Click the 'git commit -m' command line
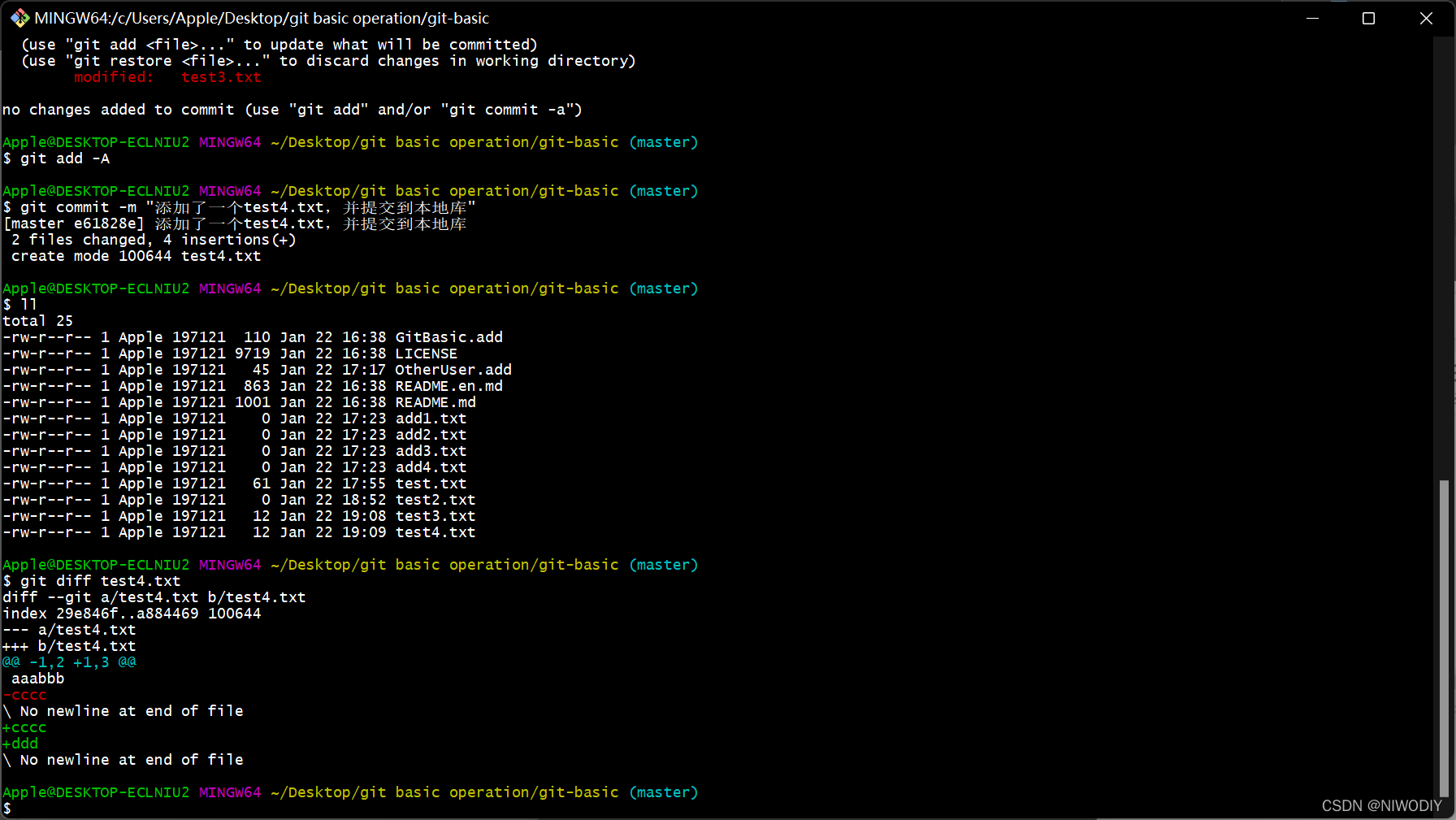This screenshot has height=820, width=1456. pos(239,207)
